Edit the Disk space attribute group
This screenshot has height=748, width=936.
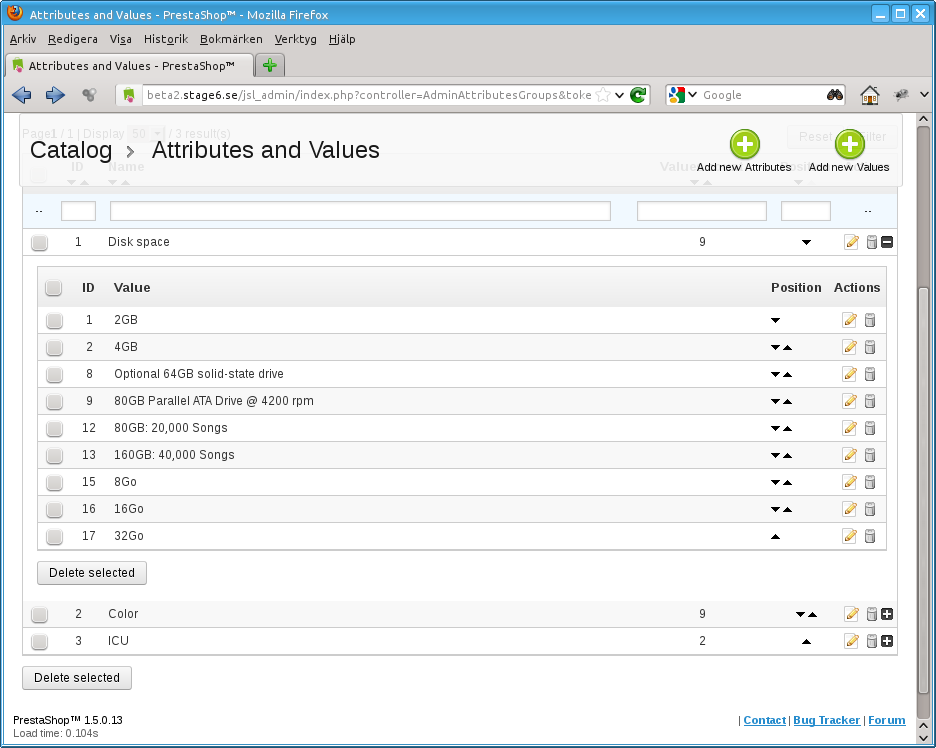(851, 242)
